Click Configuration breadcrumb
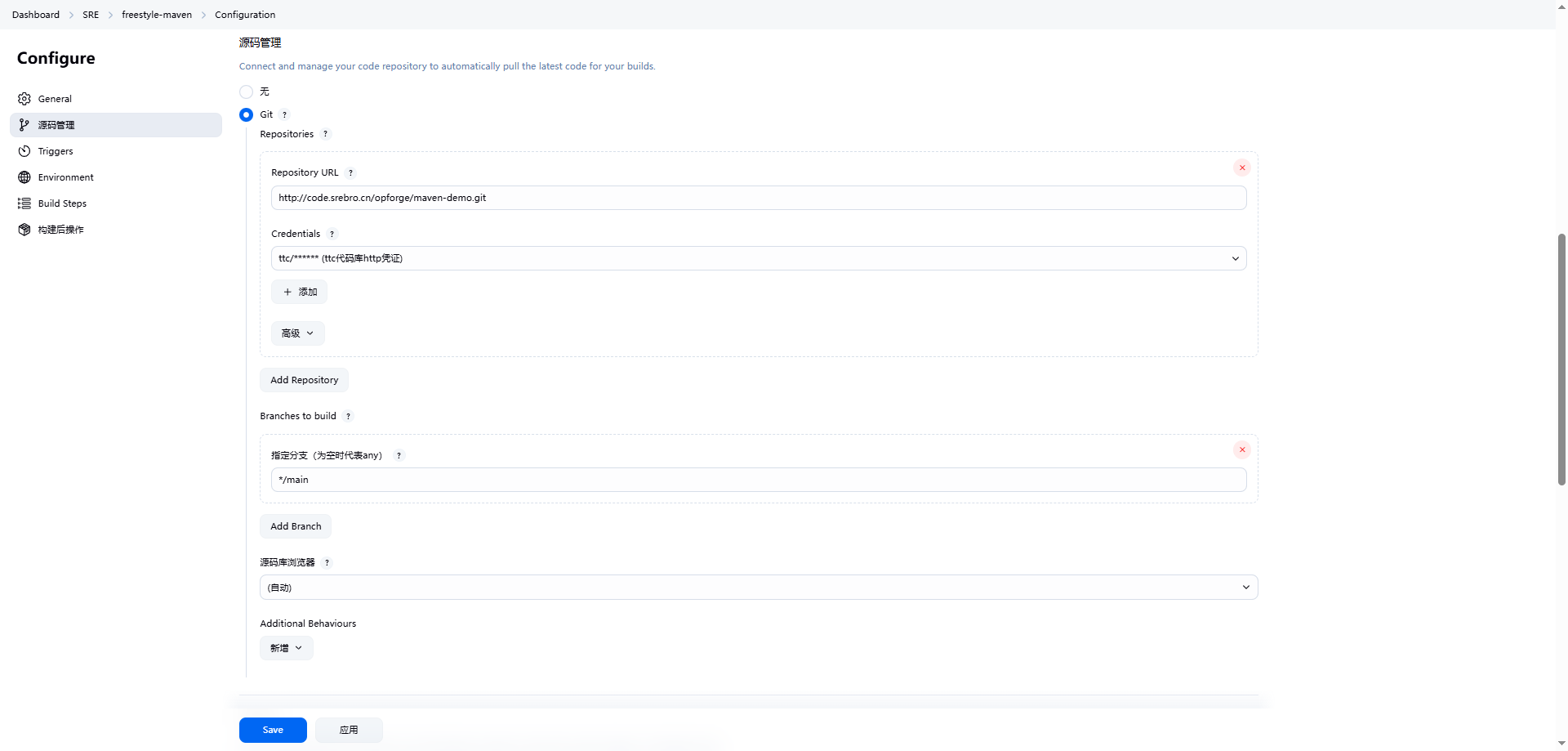 point(245,15)
